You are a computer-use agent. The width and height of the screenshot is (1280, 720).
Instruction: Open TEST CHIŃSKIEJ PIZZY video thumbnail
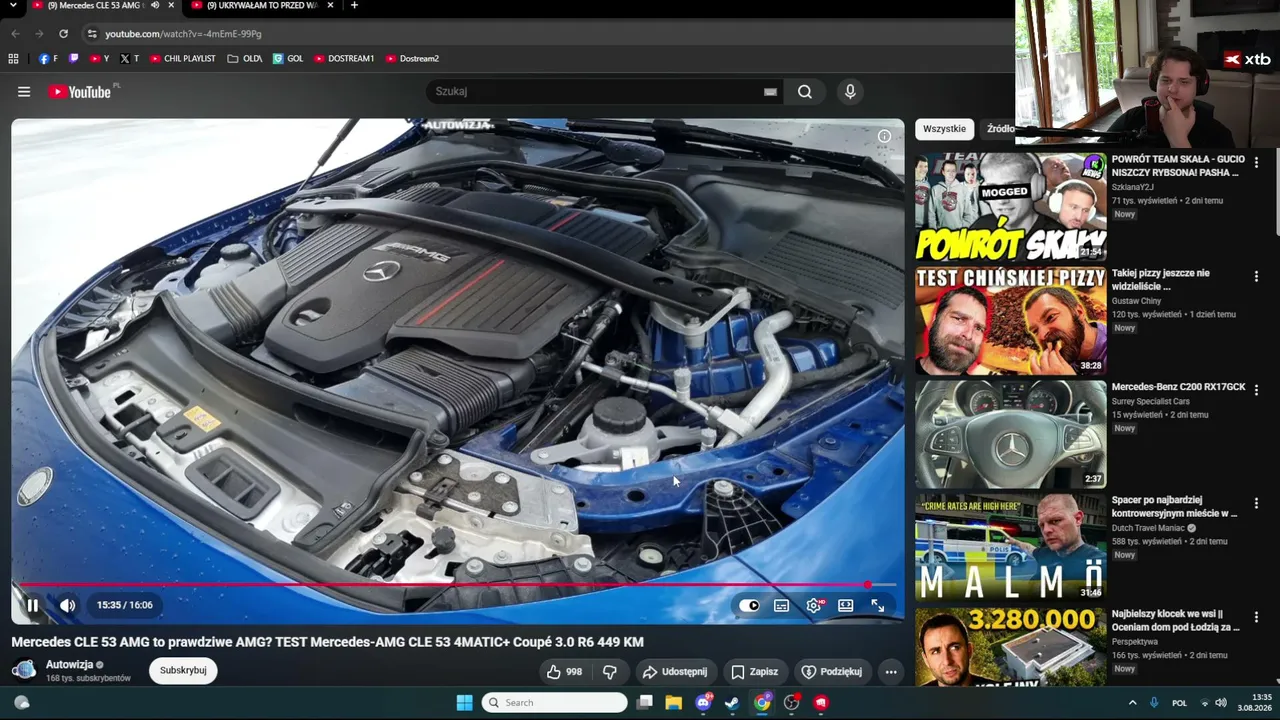(1011, 321)
